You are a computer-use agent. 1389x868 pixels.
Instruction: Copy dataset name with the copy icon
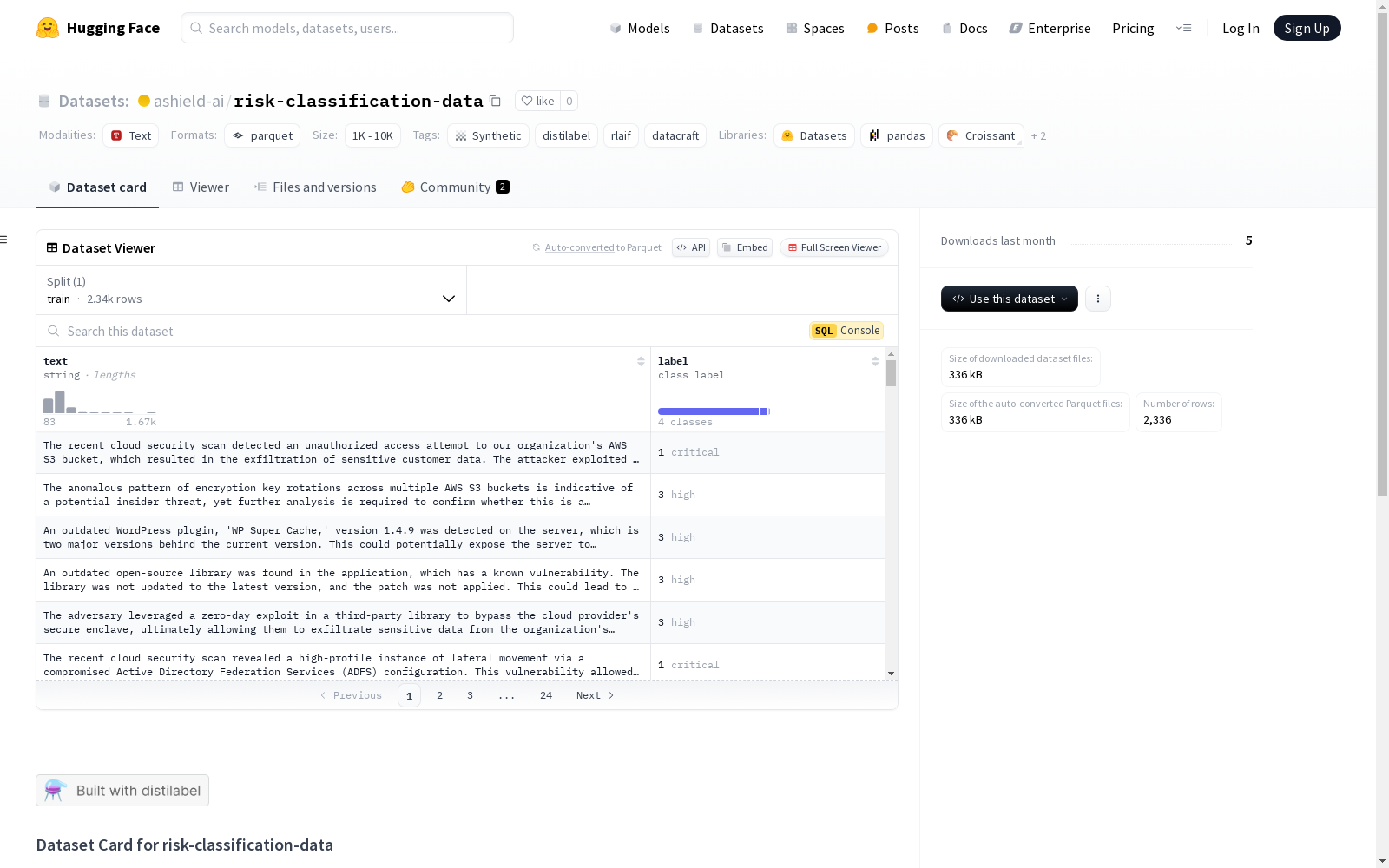click(495, 101)
